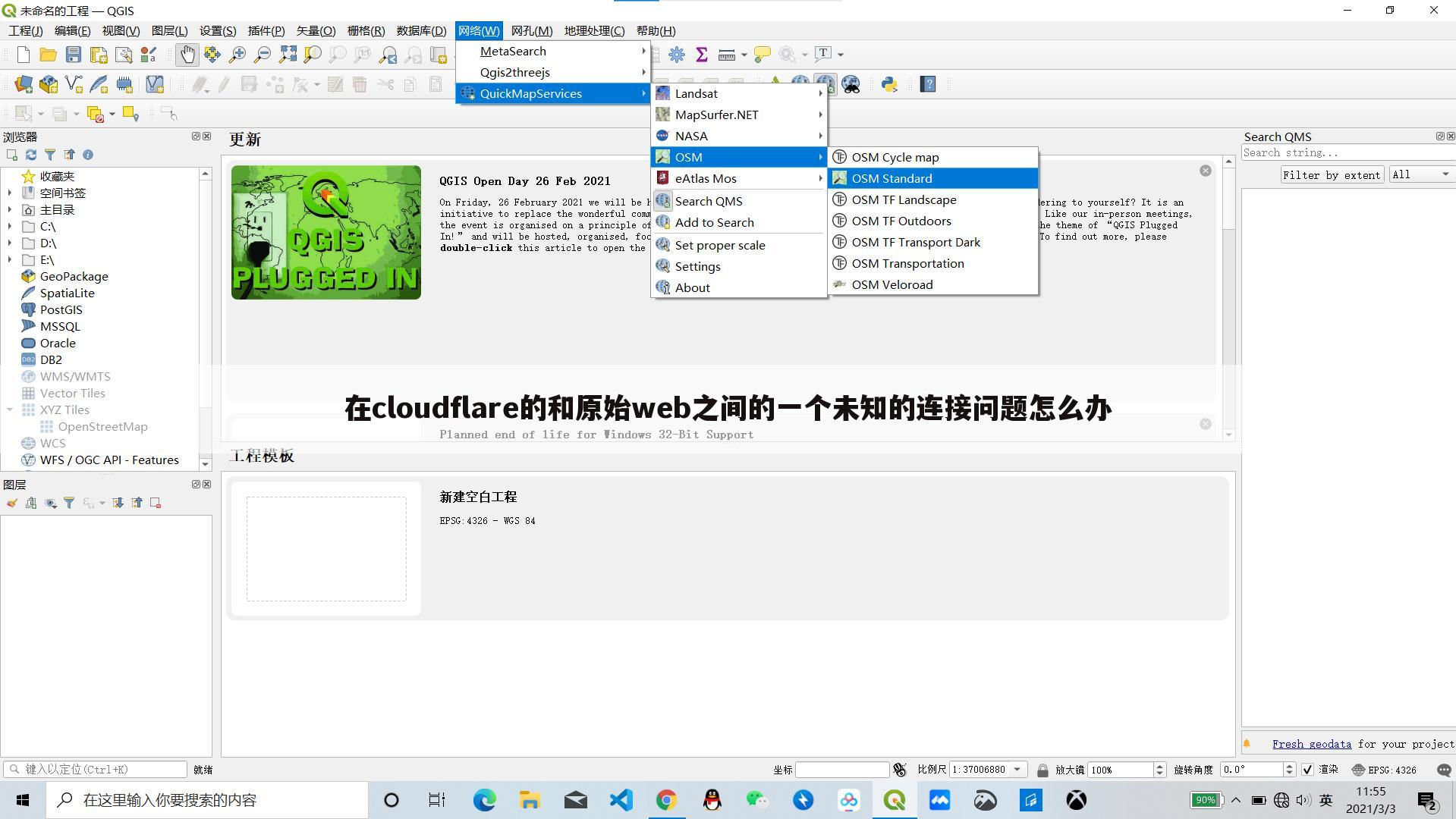Open the 新建空白工程 blank project template

[x=727, y=548]
